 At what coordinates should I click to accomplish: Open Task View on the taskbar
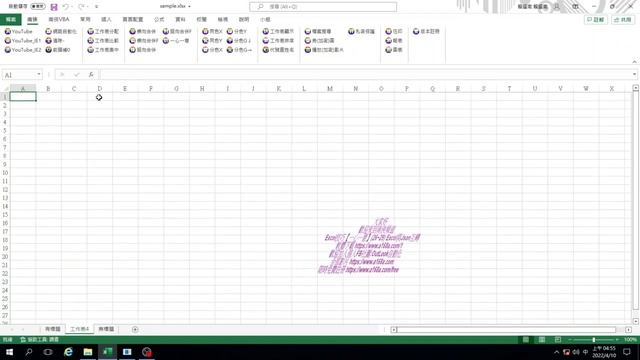point(48,352)
